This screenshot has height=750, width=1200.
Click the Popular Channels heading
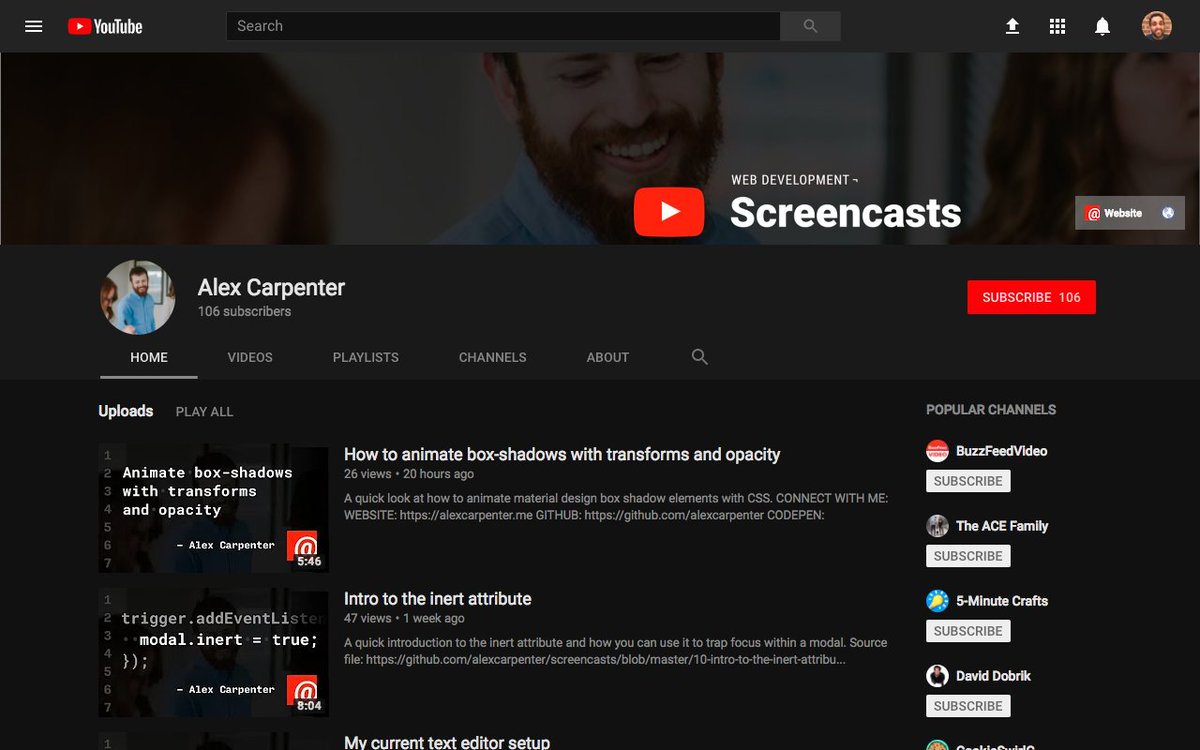(991, 410)
